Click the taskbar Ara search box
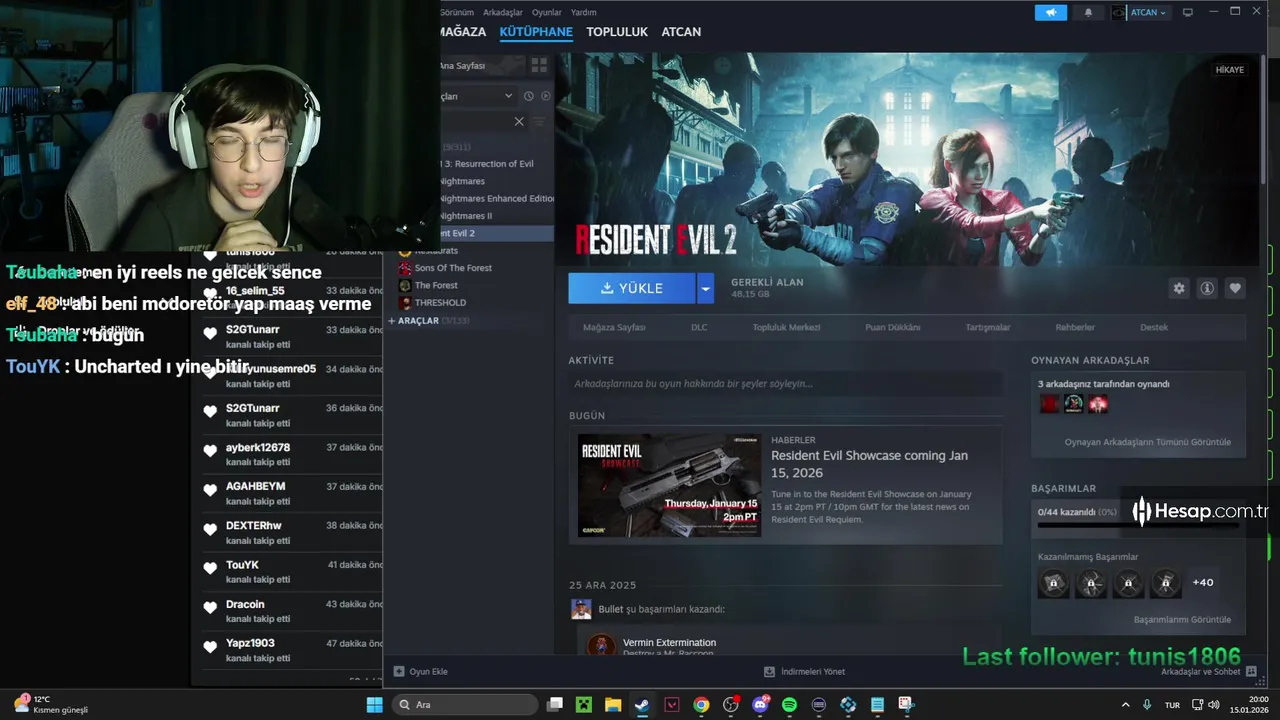Screen dimensions: 1280x720 coord(464,705)
